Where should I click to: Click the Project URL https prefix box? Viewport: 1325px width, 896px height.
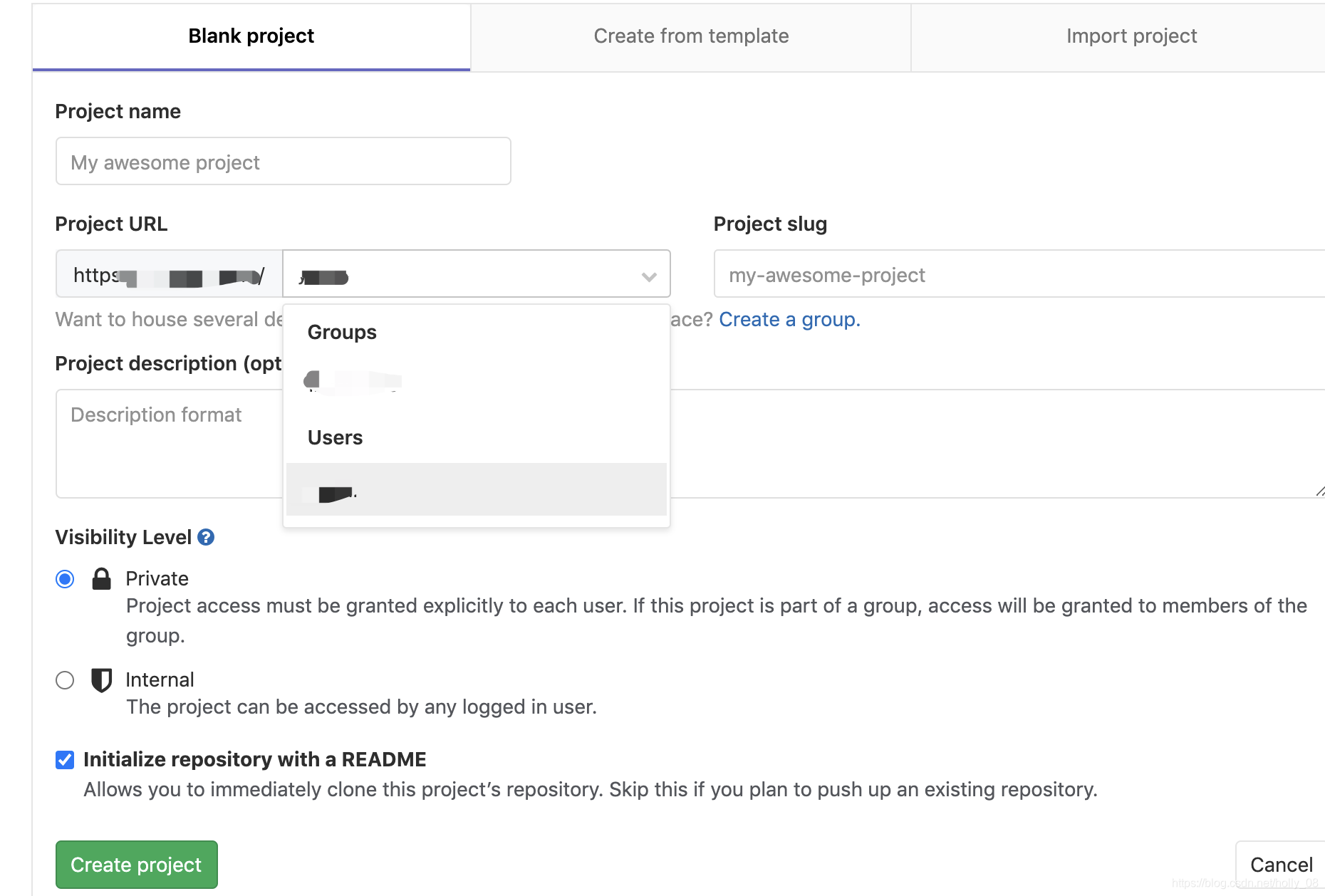coord(169,274)
